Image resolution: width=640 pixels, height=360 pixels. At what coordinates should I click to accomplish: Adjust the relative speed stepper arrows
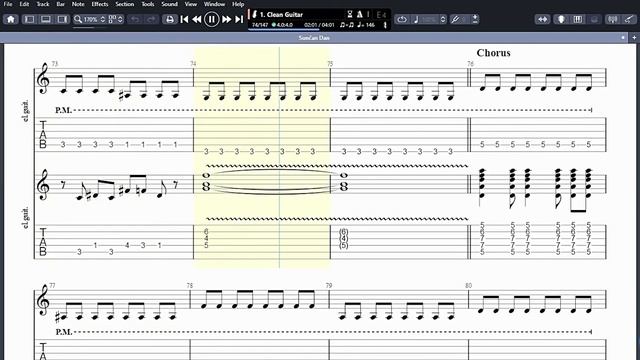click(x=443, y=19)
